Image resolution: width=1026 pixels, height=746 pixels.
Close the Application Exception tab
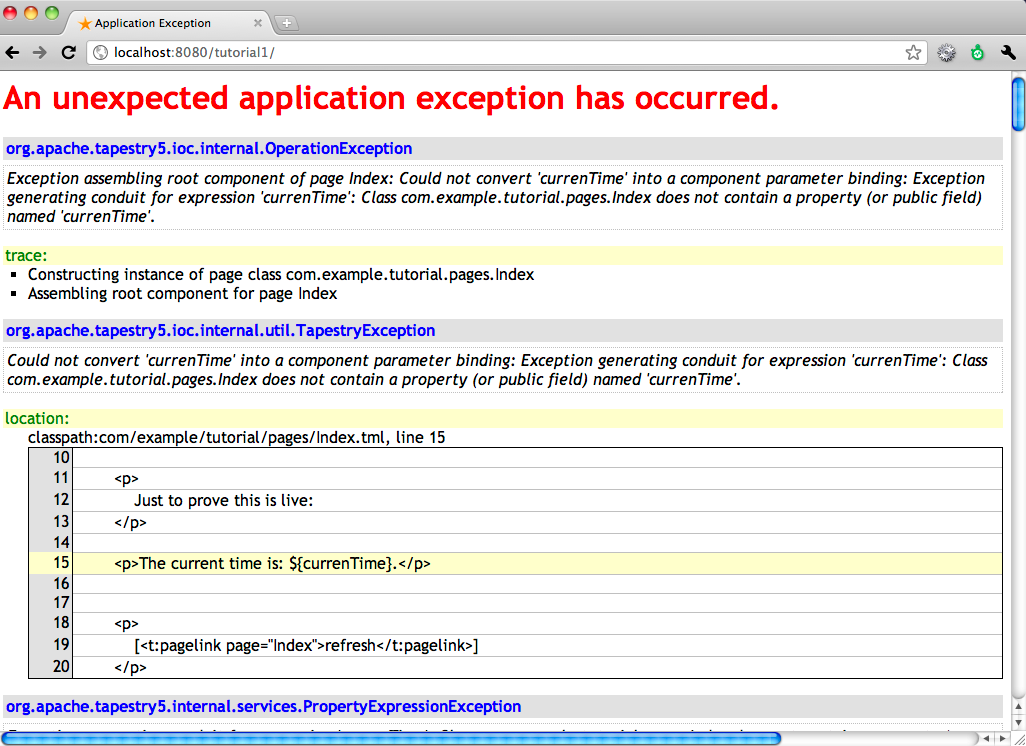pyautogui.click(x=258, y=23)
